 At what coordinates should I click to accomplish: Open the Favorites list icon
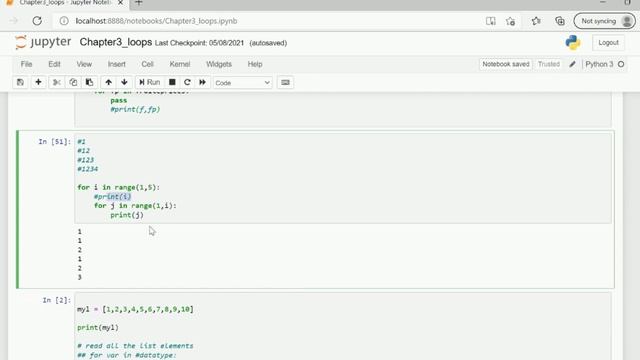pos(536,21)
